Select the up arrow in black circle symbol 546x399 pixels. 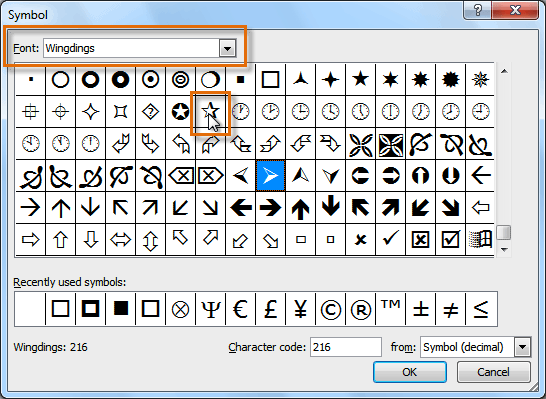click(x=420, y=176)
